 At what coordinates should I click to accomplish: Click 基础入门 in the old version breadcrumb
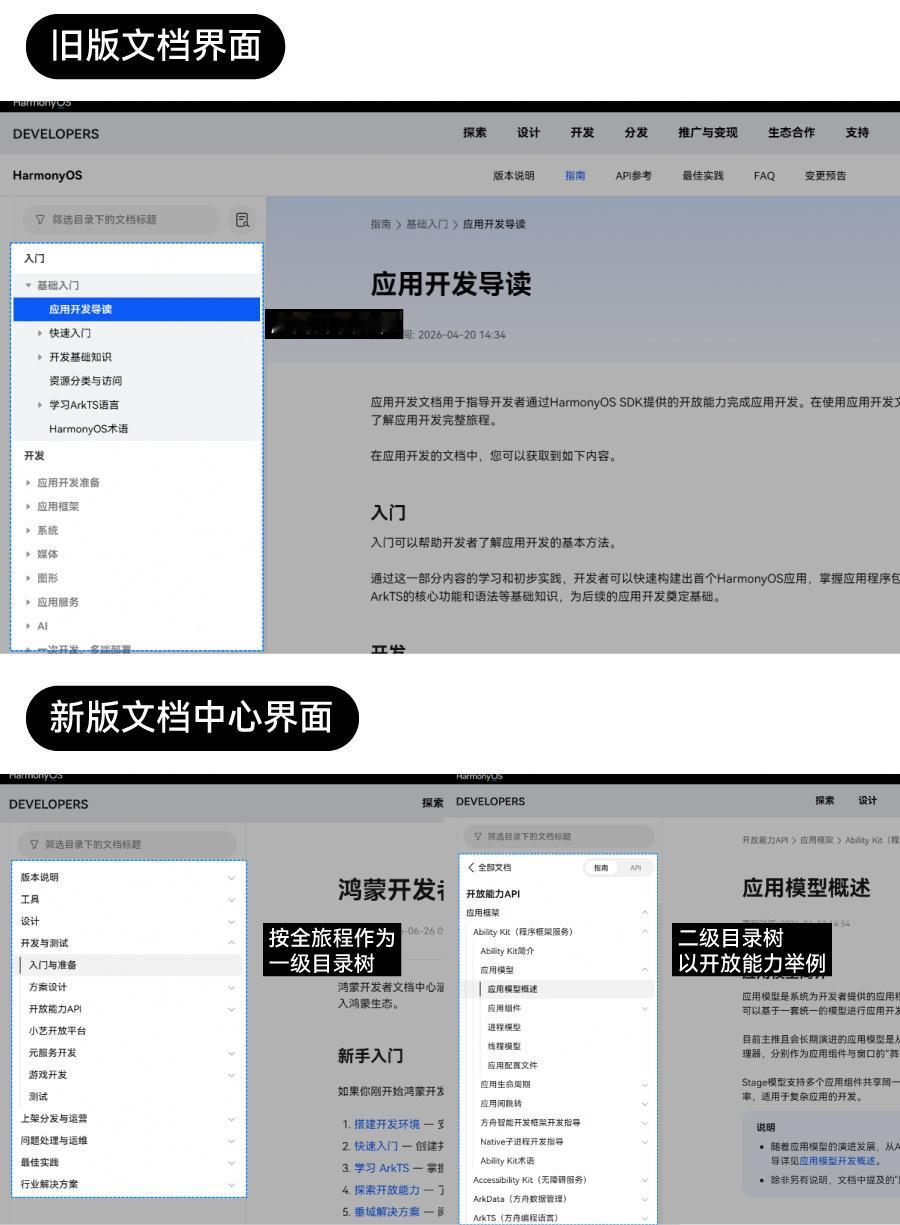click(x=427, y=224)
